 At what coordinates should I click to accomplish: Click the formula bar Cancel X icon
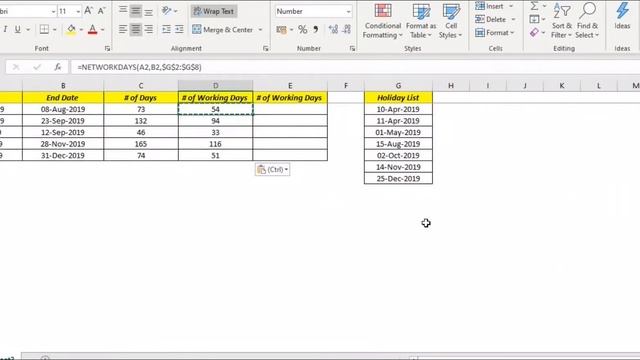pos(16,67)
